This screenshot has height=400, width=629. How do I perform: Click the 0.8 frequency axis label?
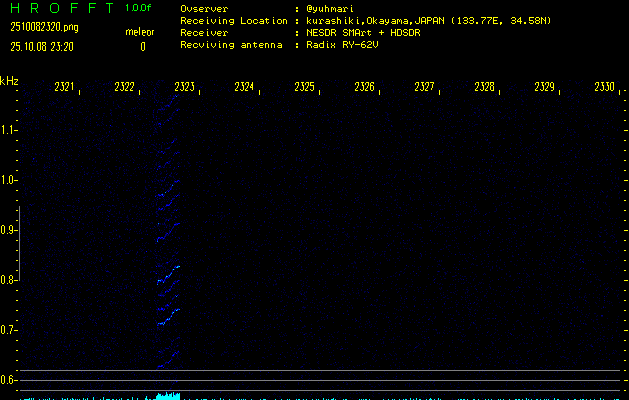pos(9,280)
